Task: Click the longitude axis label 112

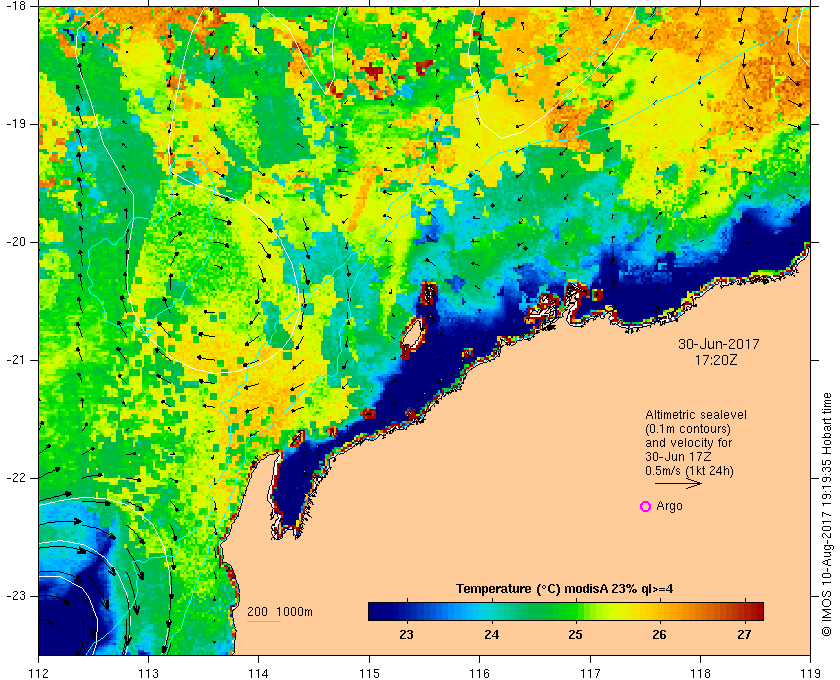Action: 39,672
